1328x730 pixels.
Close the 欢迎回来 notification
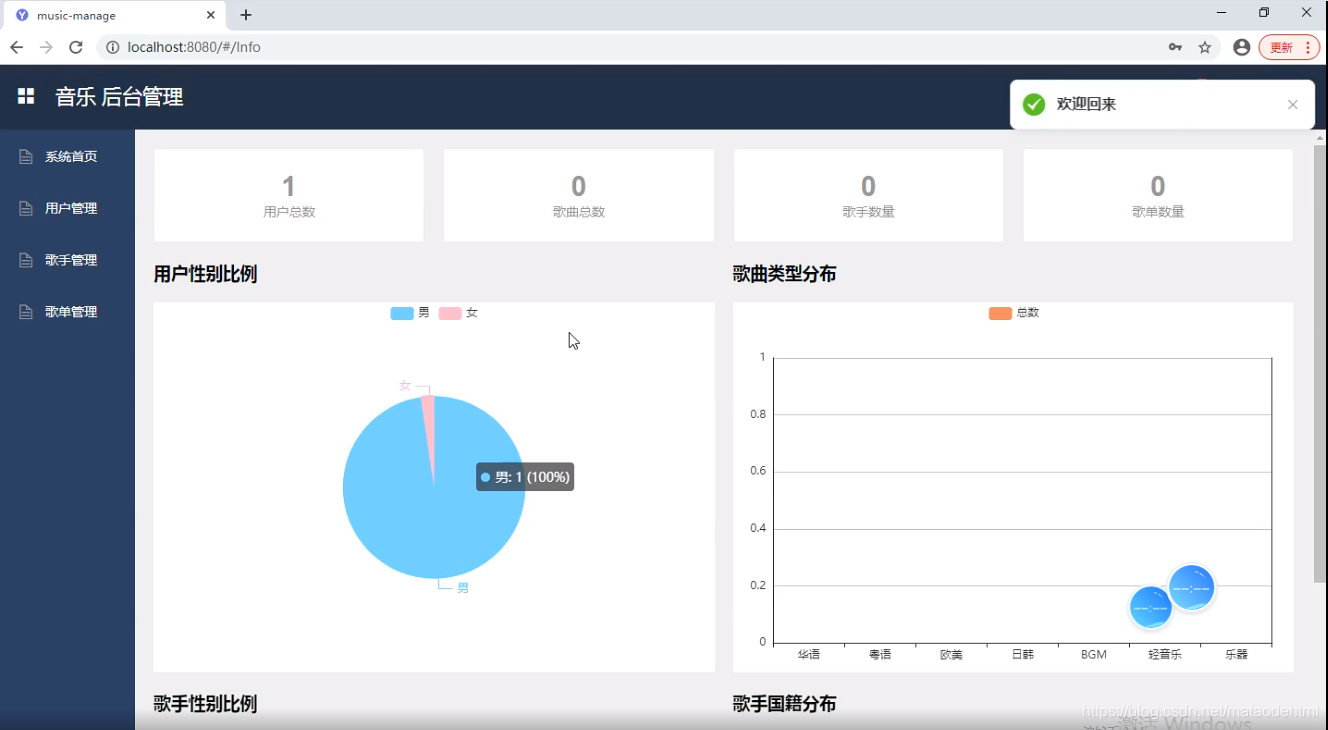(x=1293, y=104)
